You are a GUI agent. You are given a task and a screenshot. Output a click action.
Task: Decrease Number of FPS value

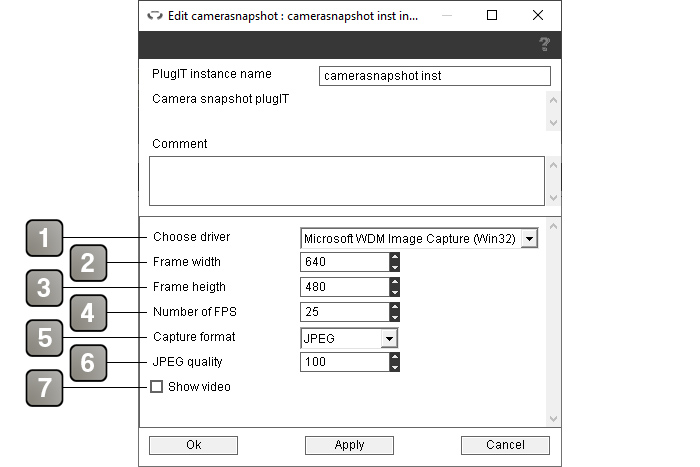click(395, 317)
